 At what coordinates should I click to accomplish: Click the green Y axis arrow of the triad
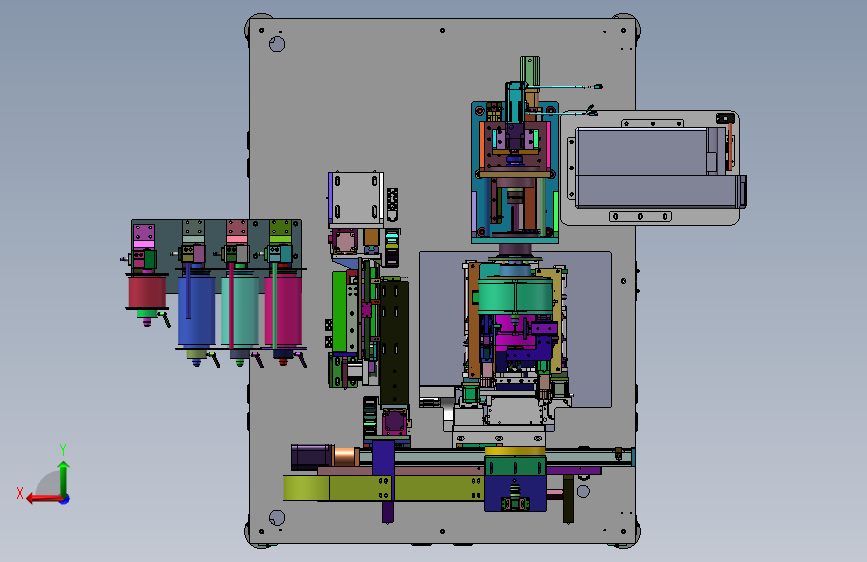[64, 478]
